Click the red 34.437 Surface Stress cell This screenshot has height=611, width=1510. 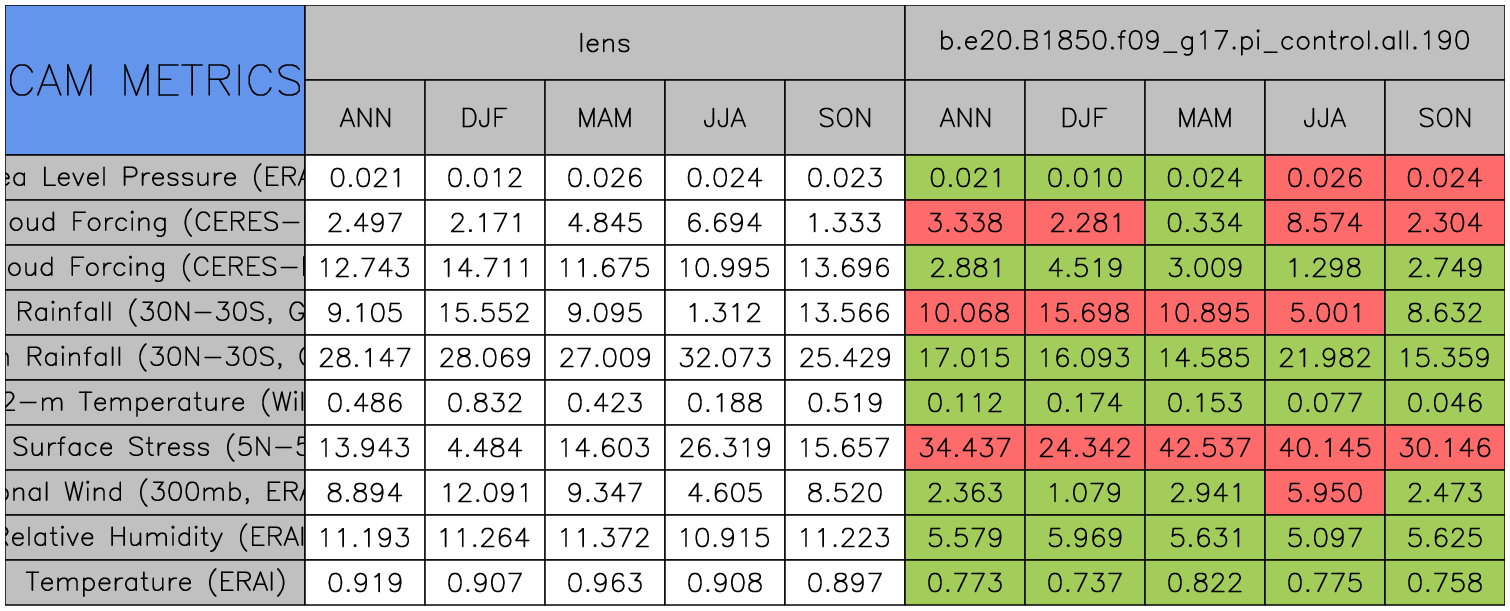tap(964, 448)
